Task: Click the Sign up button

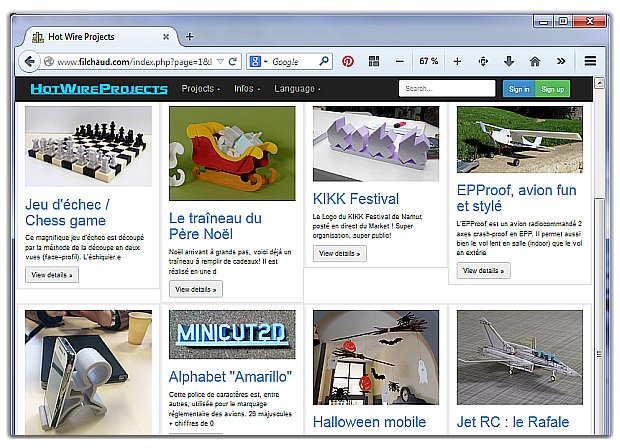Action: click(x=552, y=89)
